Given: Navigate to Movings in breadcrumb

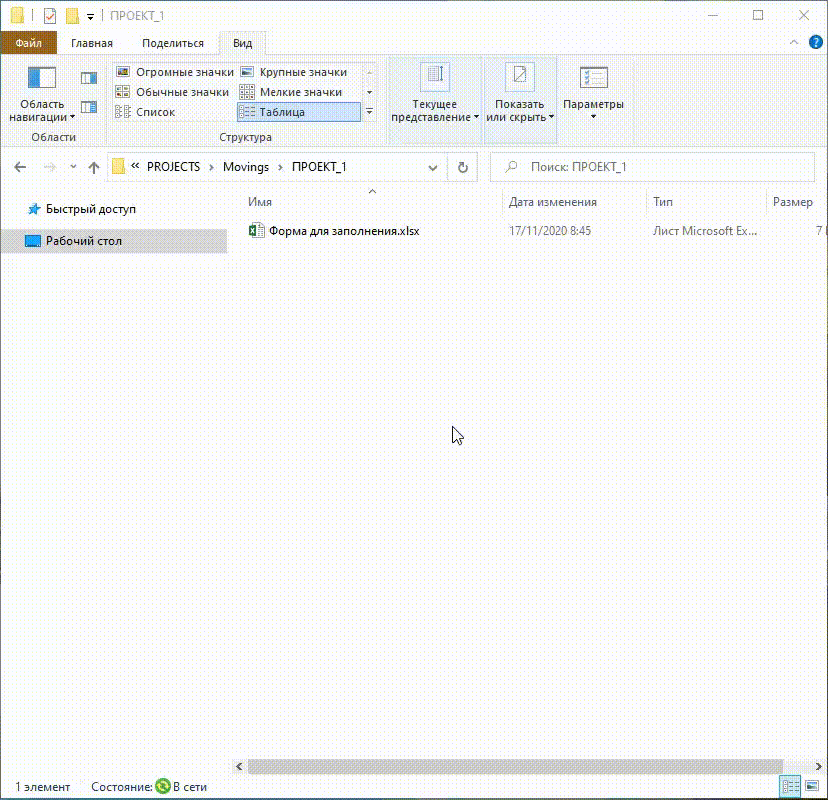Looking at the screenshot, I should pyautogui.click(x=246, y=167).
